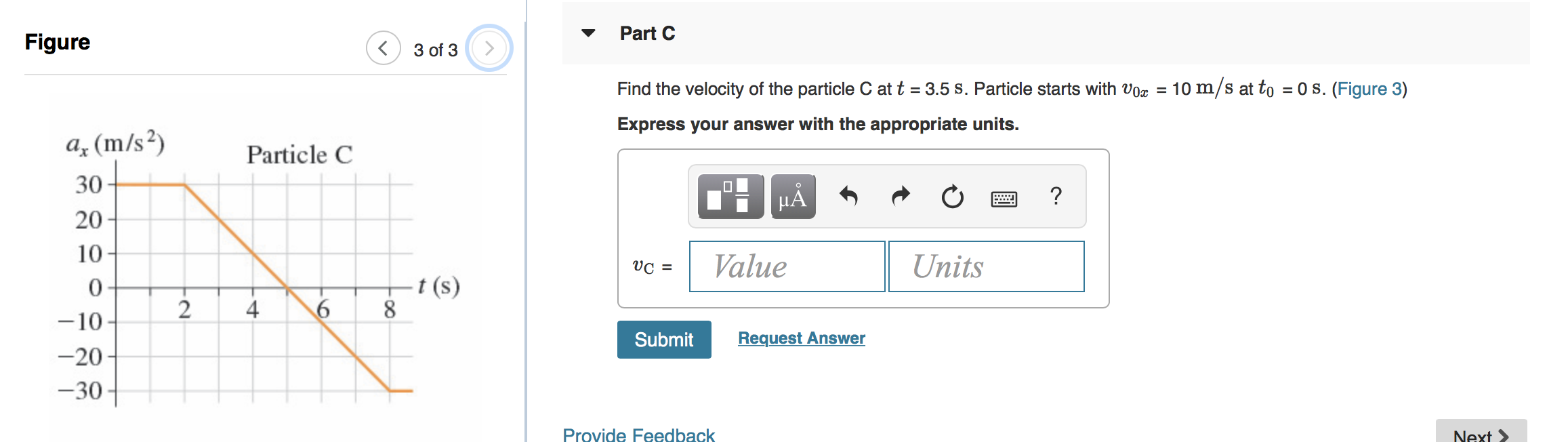Submit the answer for Part C

663,339
